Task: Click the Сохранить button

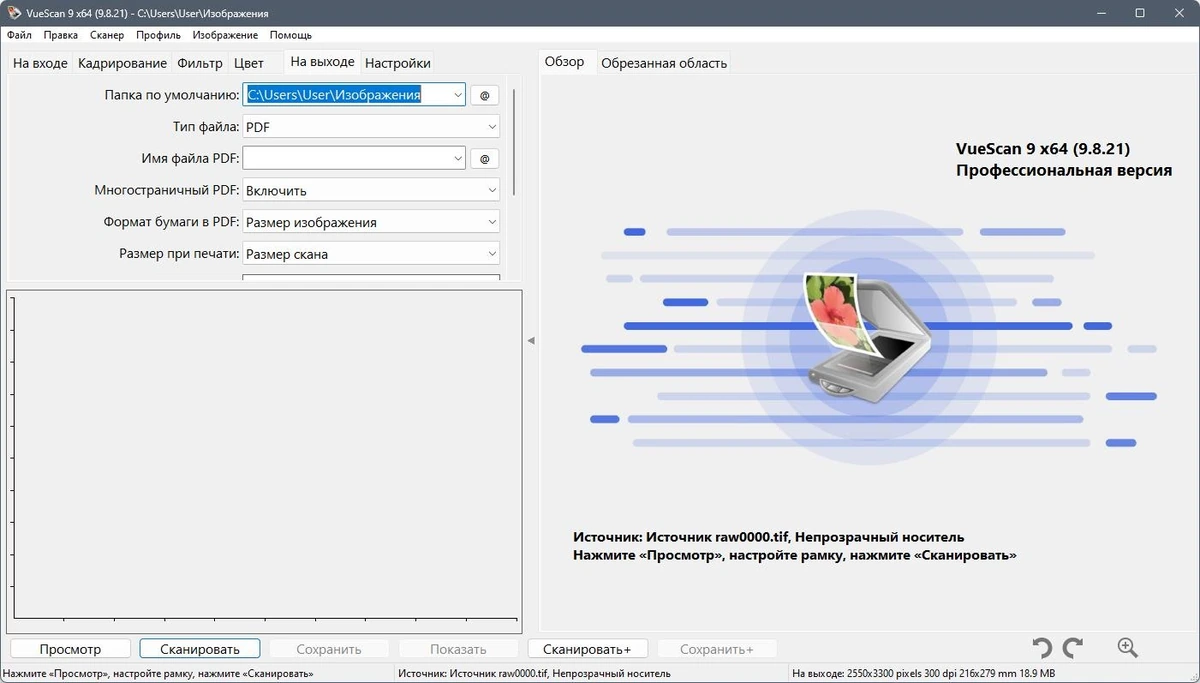Action: (x=328, y=649)
